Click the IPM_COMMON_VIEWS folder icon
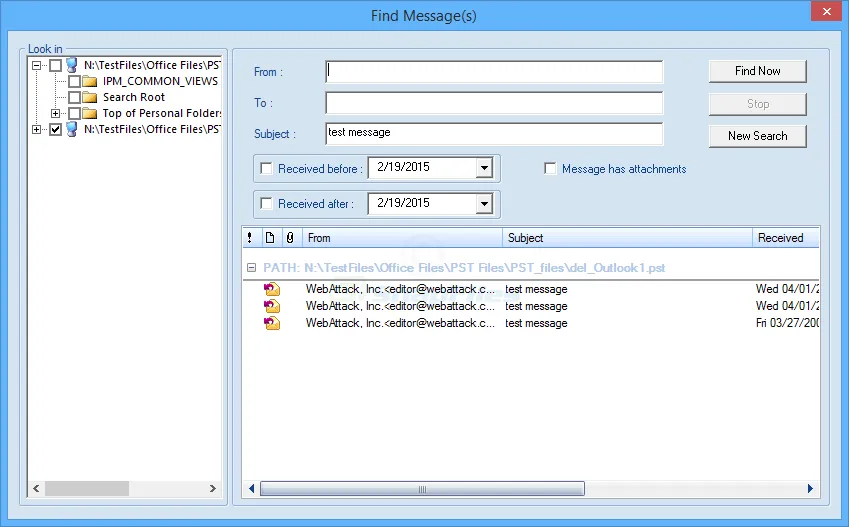Image resolution: width=849 pixels, height=527 pixels. point(90,81)
